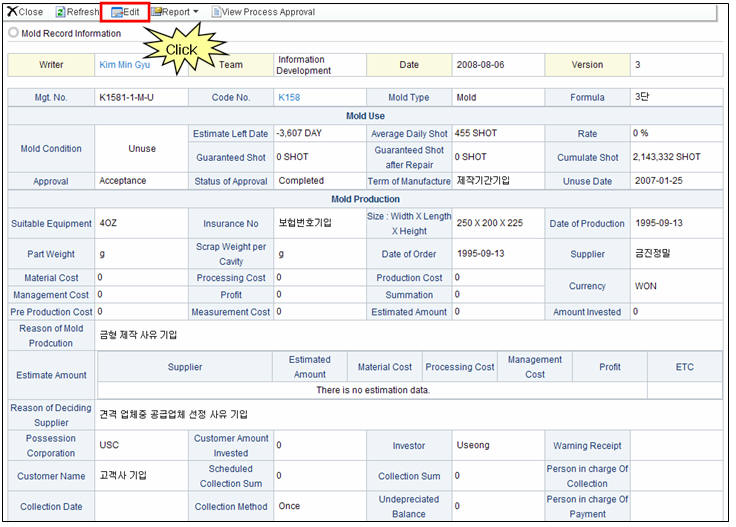Select the Mold Record Information radio button

click(x=13, y=33)
